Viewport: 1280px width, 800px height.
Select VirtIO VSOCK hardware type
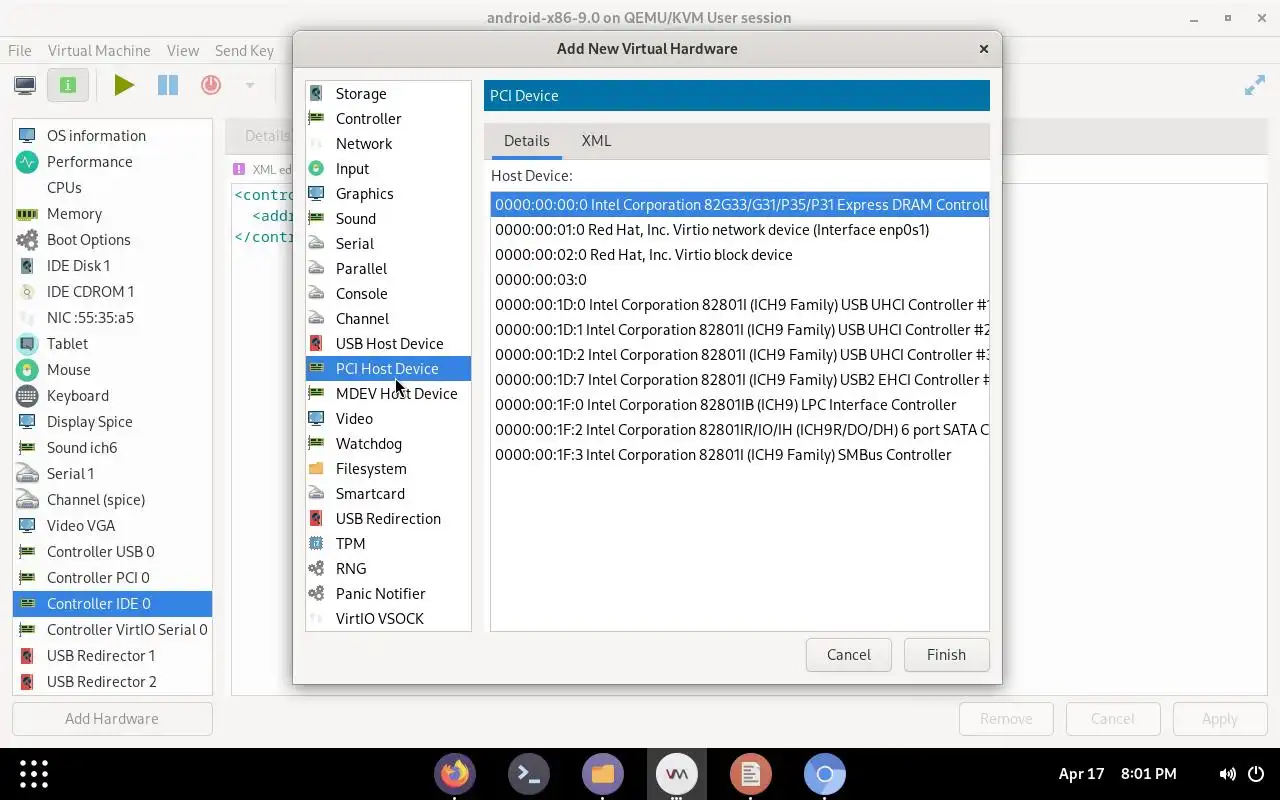(x=388, y=618)
